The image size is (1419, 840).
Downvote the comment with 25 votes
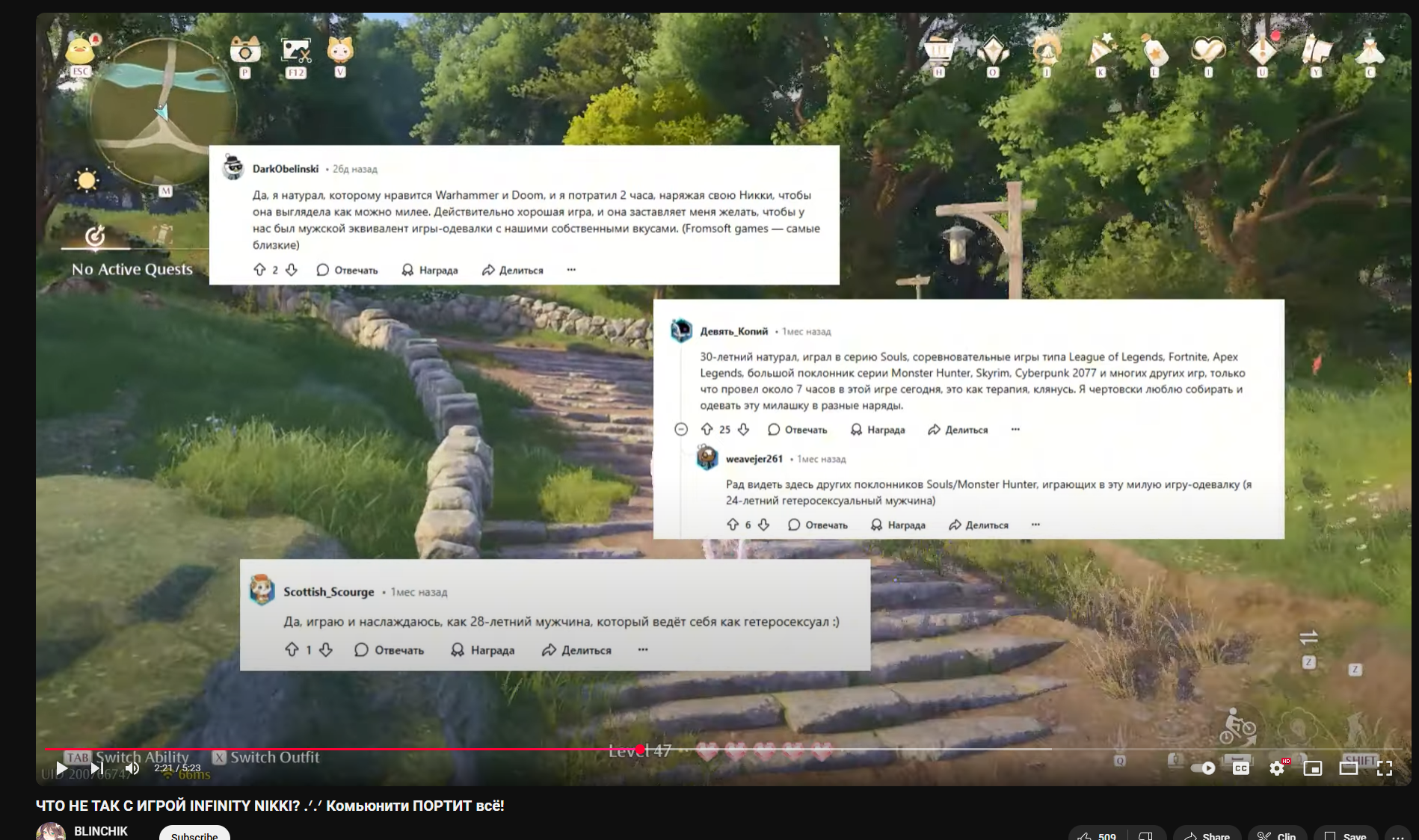coord(744,429)
